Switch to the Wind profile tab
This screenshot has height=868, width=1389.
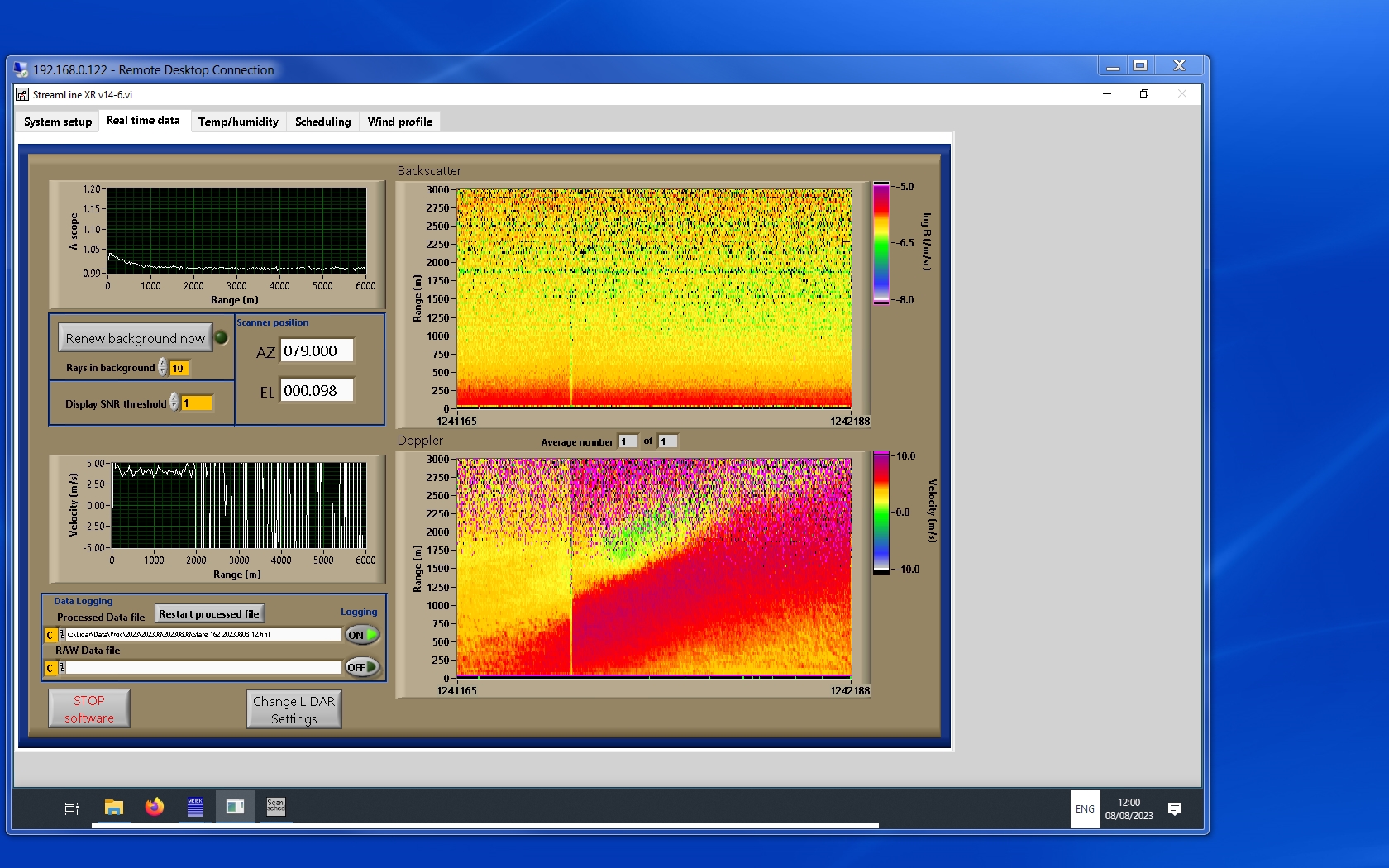[x=399, y=122]
